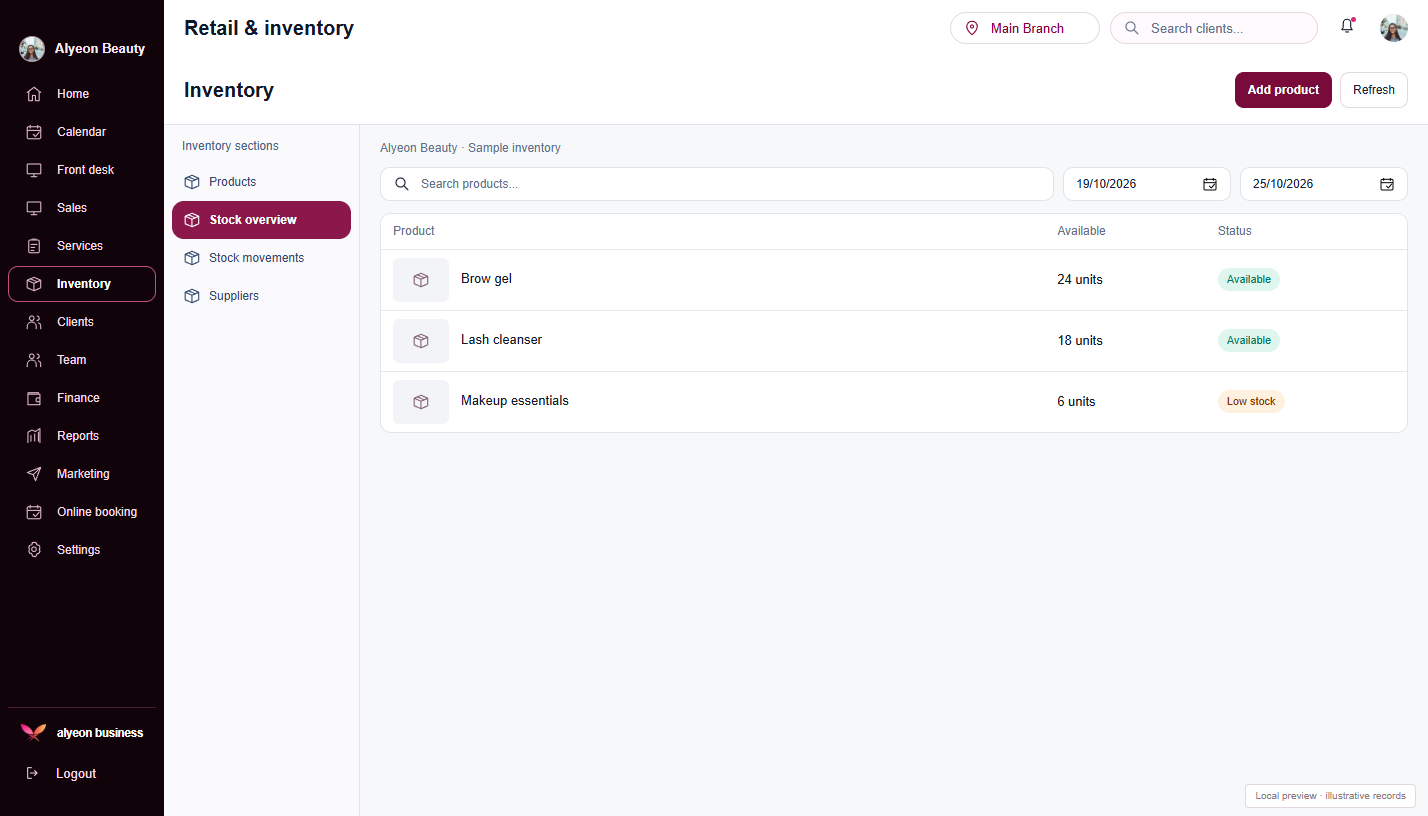Viewport: 1428px width, 816px height.
Task: Navigate to Online booking
Action: [x=82, y=512]
